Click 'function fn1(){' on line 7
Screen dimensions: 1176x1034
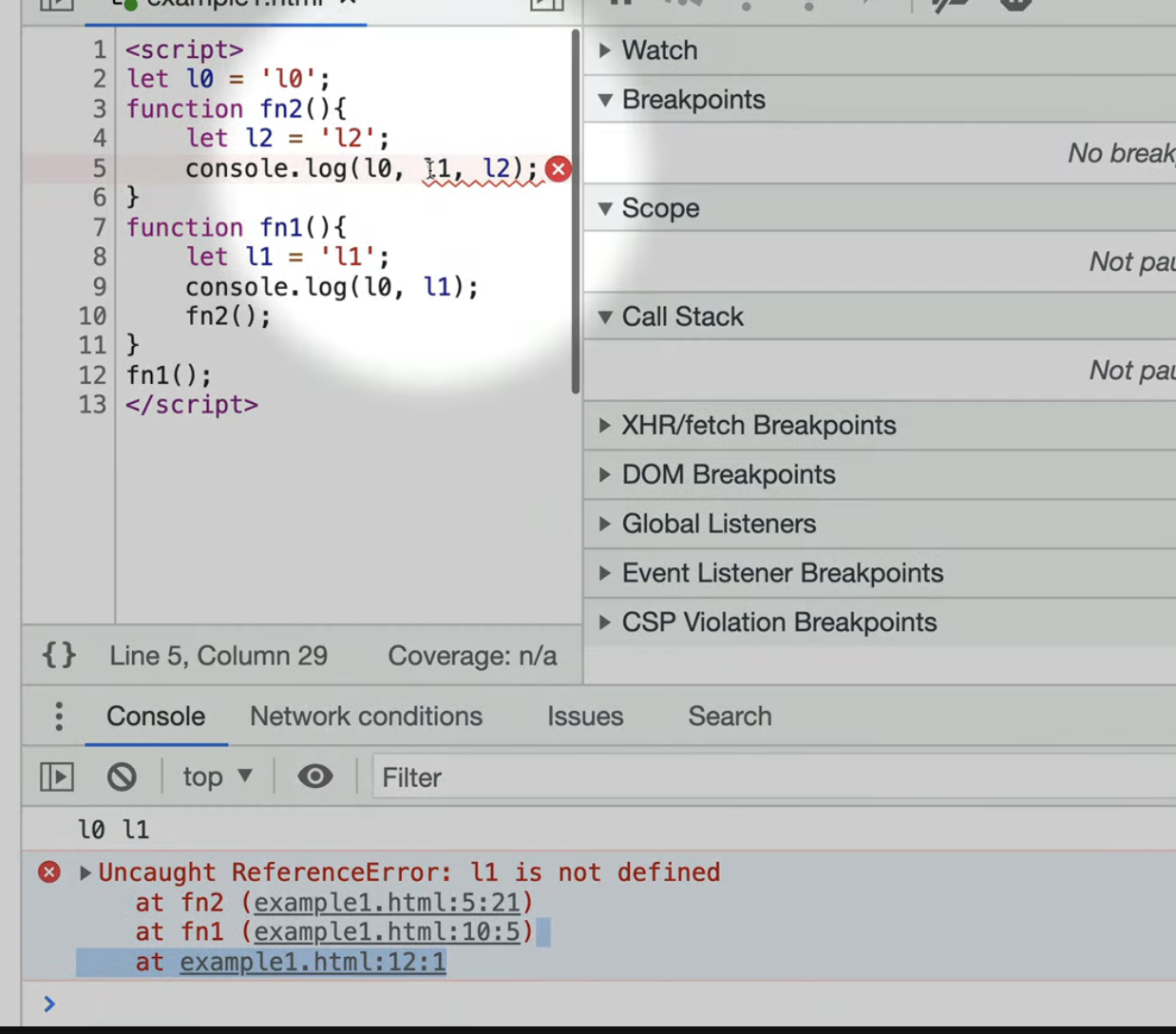click(237, 228)
